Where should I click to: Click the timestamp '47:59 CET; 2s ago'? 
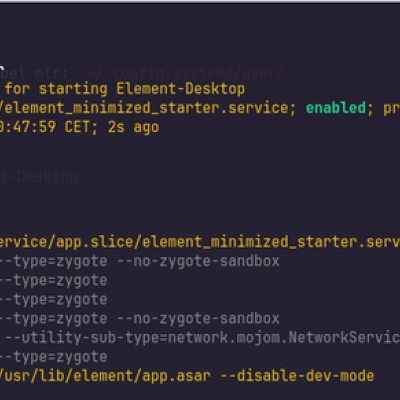tap(86, 127)
